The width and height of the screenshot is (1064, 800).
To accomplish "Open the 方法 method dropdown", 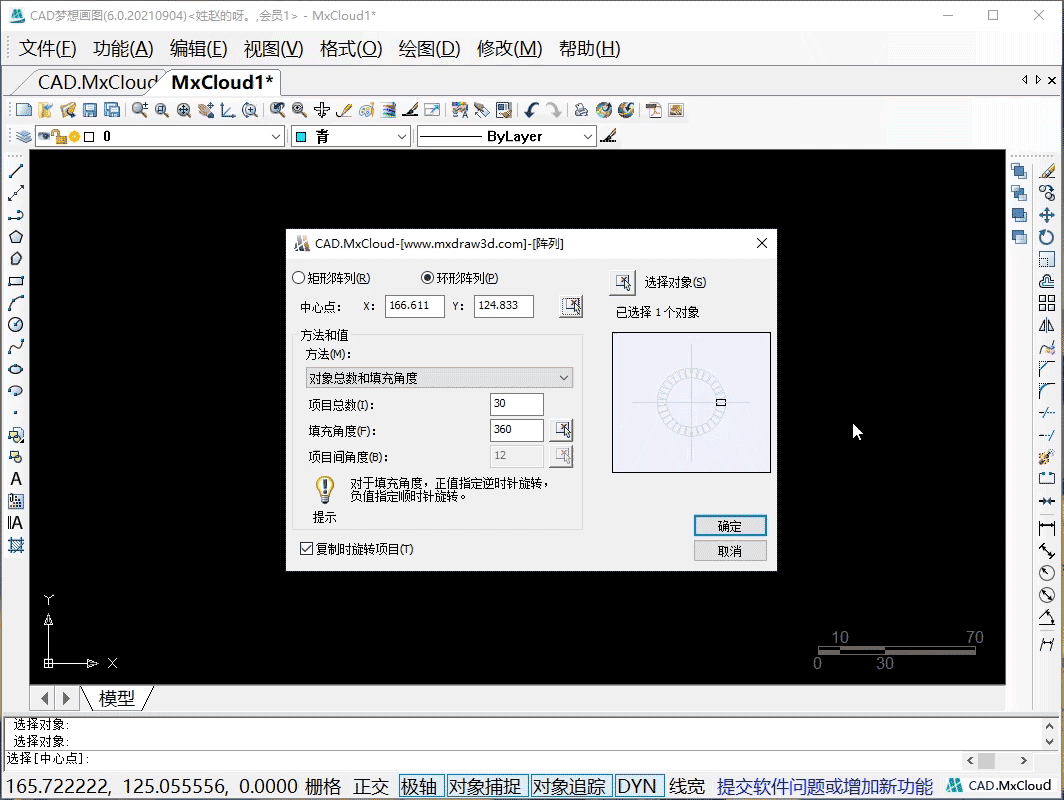I will [x=439, y=378].
